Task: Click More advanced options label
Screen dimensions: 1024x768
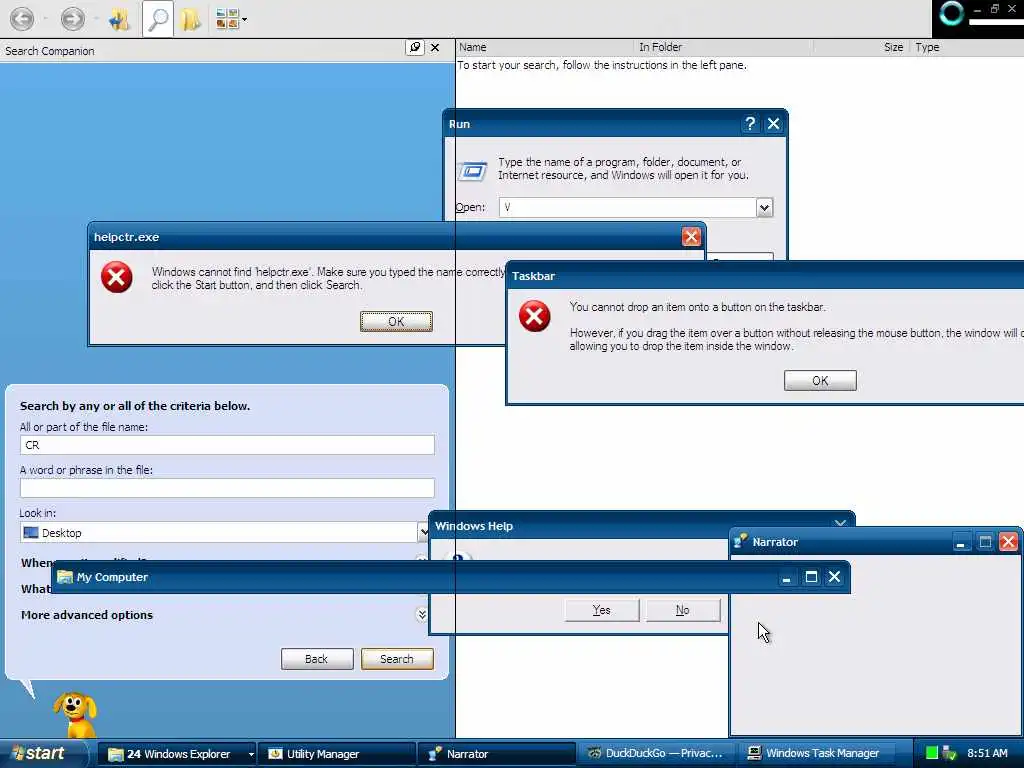Action: [x=87, y=615]
